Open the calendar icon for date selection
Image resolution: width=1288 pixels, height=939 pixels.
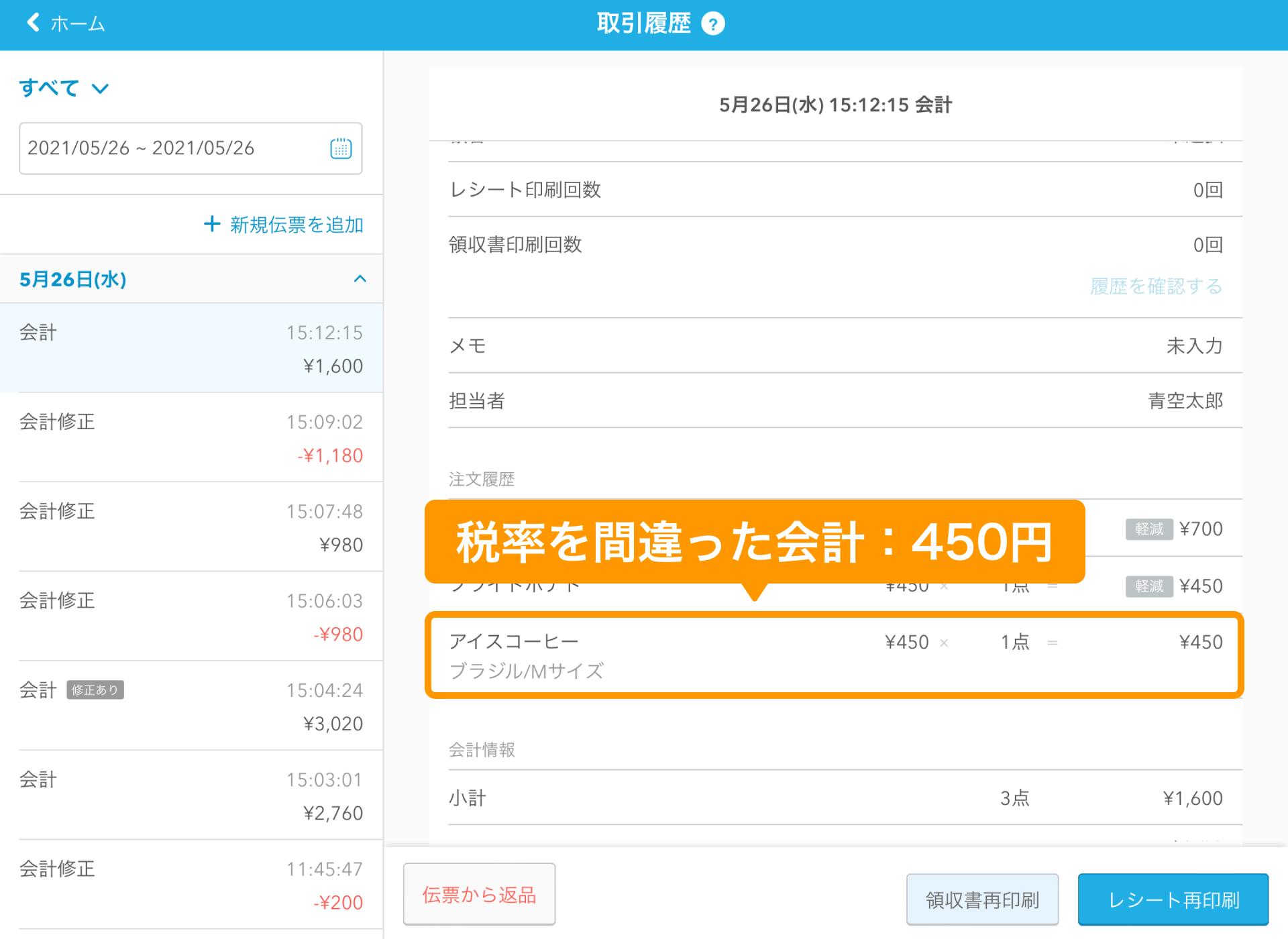coord(341,149)
